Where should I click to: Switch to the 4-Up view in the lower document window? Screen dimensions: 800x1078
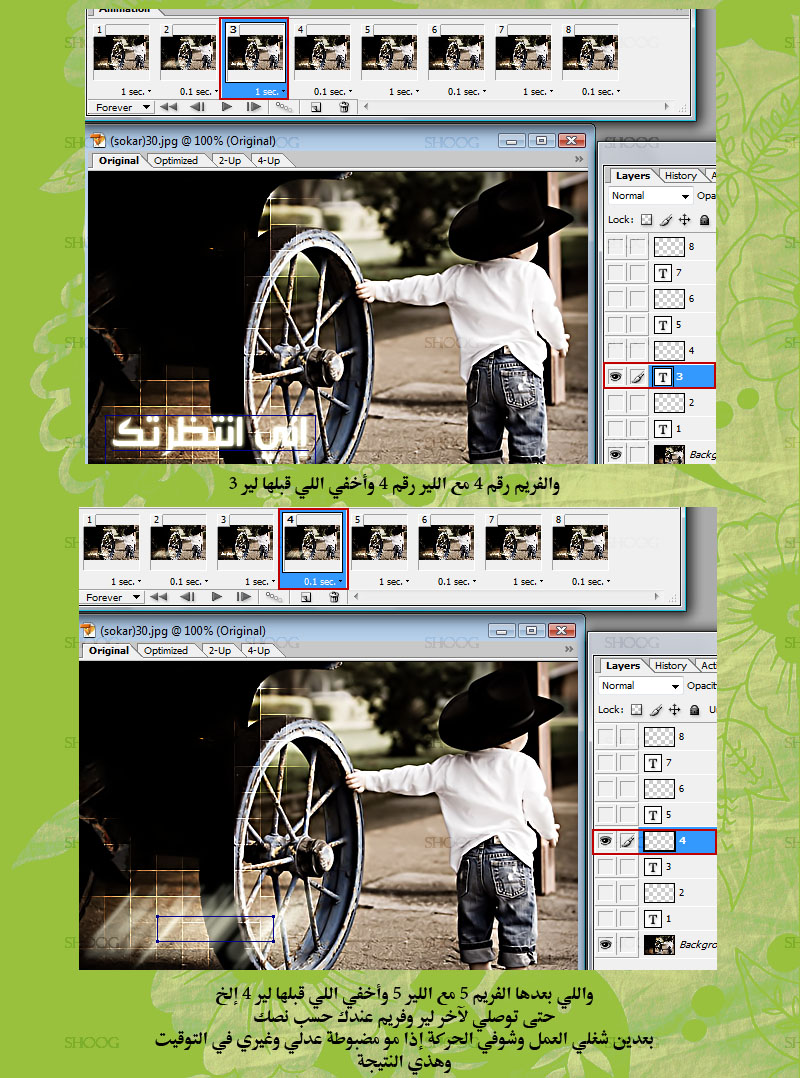(x=258, y=650)
